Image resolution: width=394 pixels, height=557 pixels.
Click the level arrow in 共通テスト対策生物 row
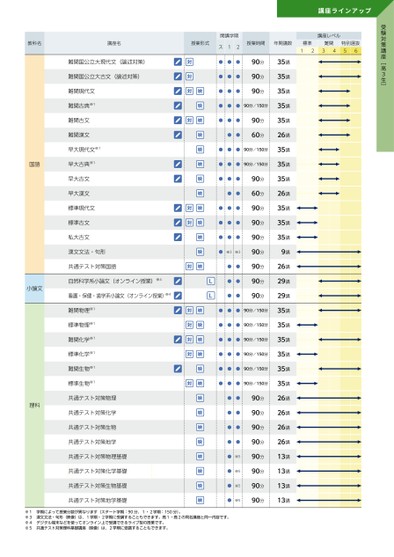coord(329,427)
